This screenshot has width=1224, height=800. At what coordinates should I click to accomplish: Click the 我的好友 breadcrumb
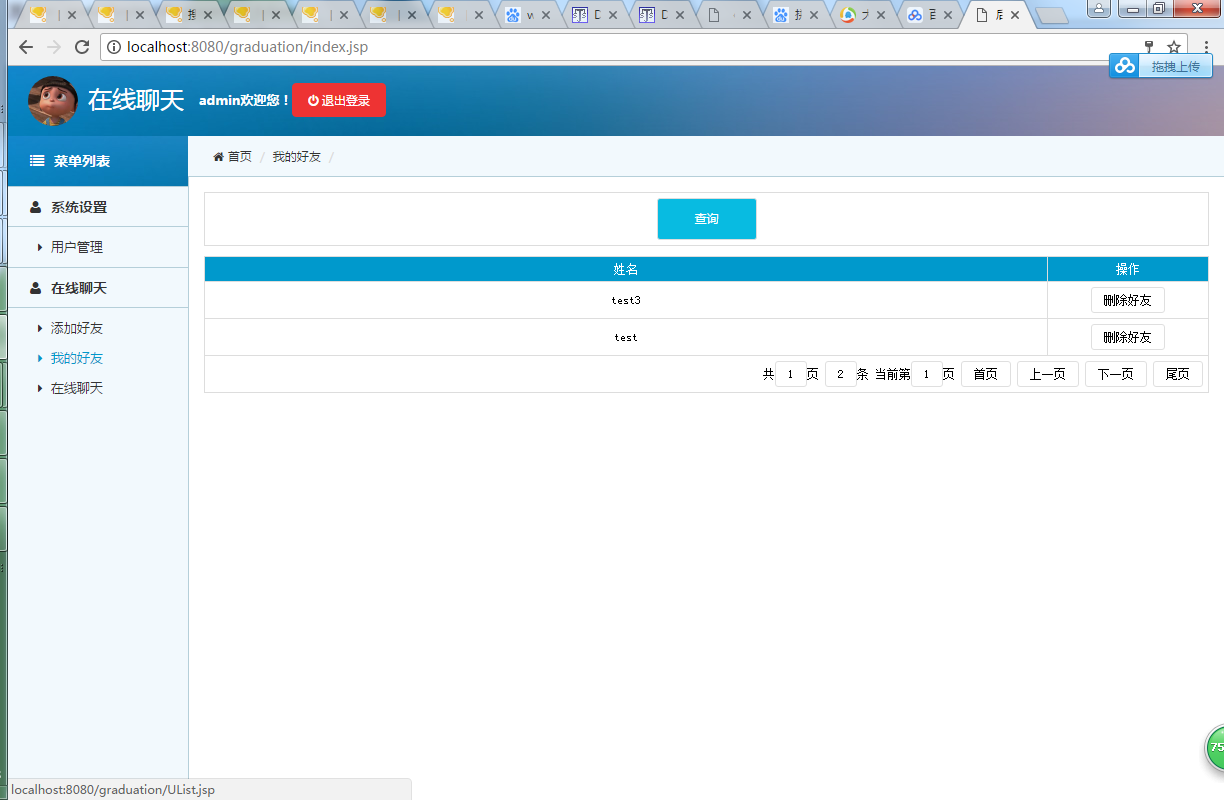(x=297, y=157)
